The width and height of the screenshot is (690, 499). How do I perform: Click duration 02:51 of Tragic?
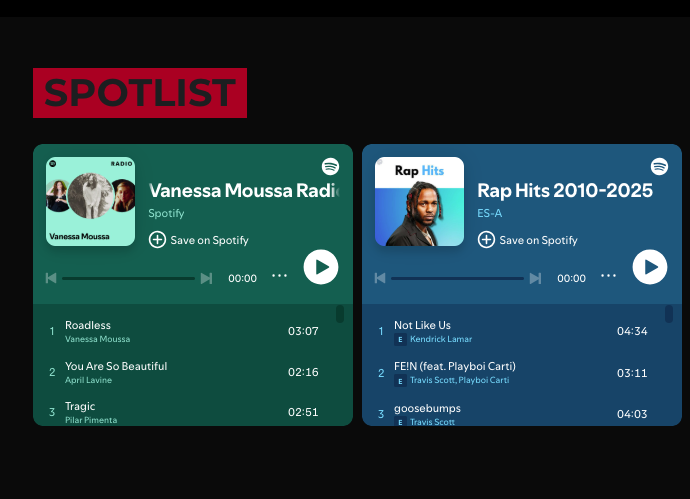click(303, 412)
